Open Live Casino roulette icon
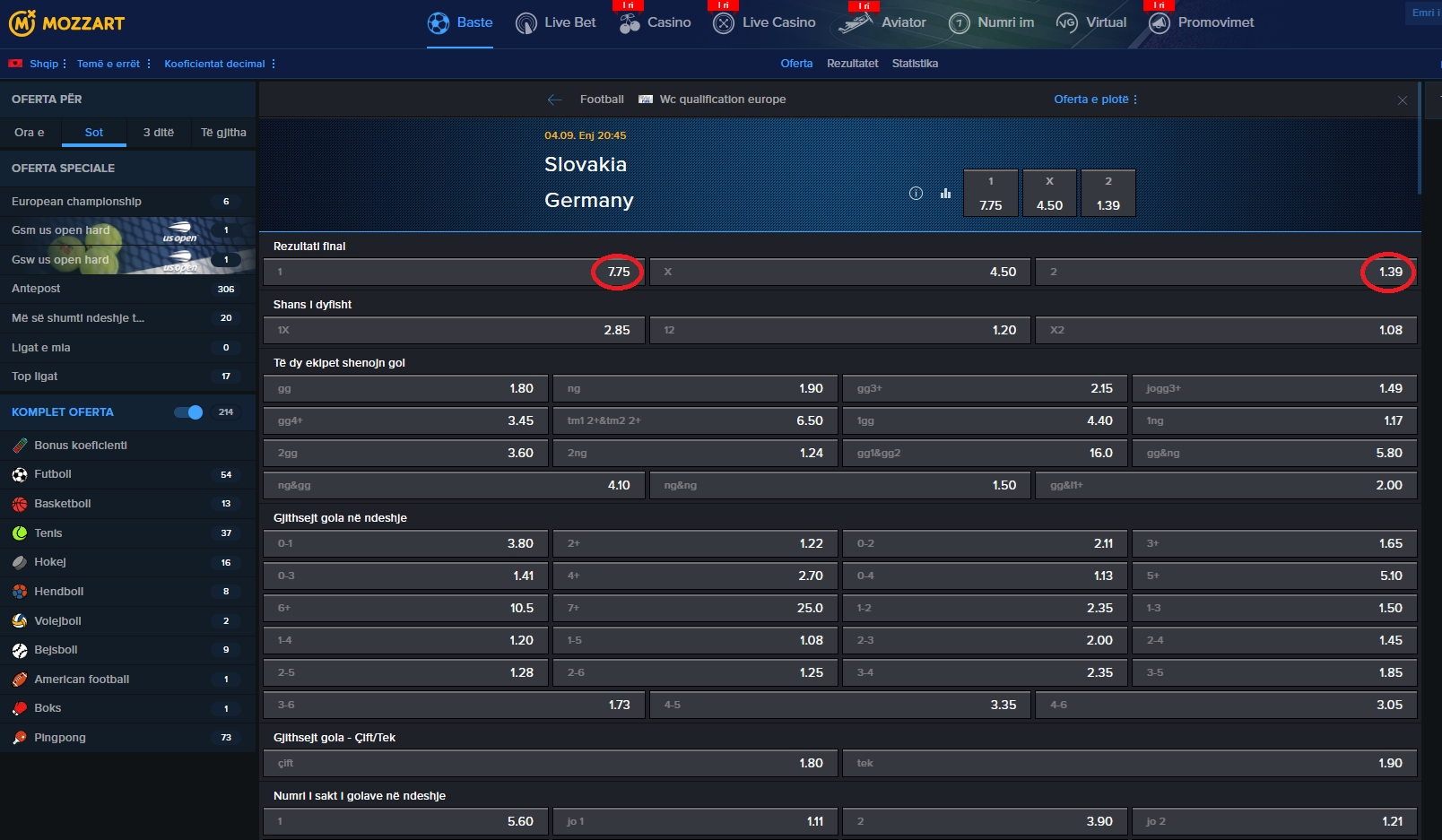This screenshot has width=1442, height=840. [724, 23]
